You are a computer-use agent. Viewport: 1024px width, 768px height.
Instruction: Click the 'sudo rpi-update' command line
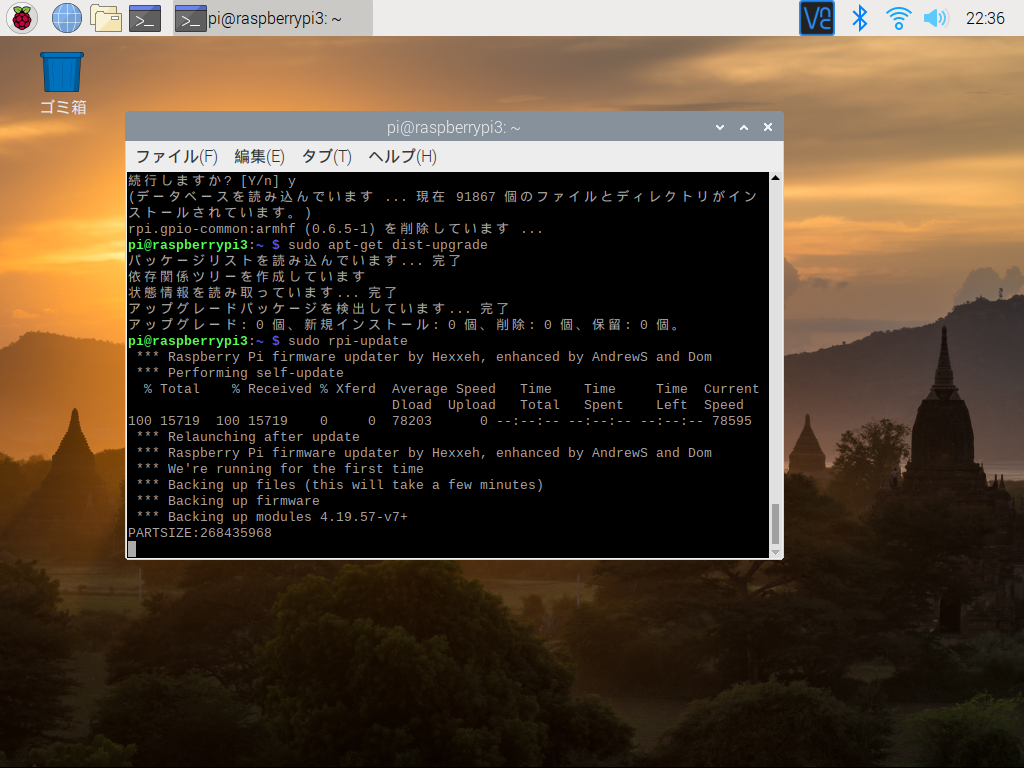pyautogui.click(x=268, y=341)
